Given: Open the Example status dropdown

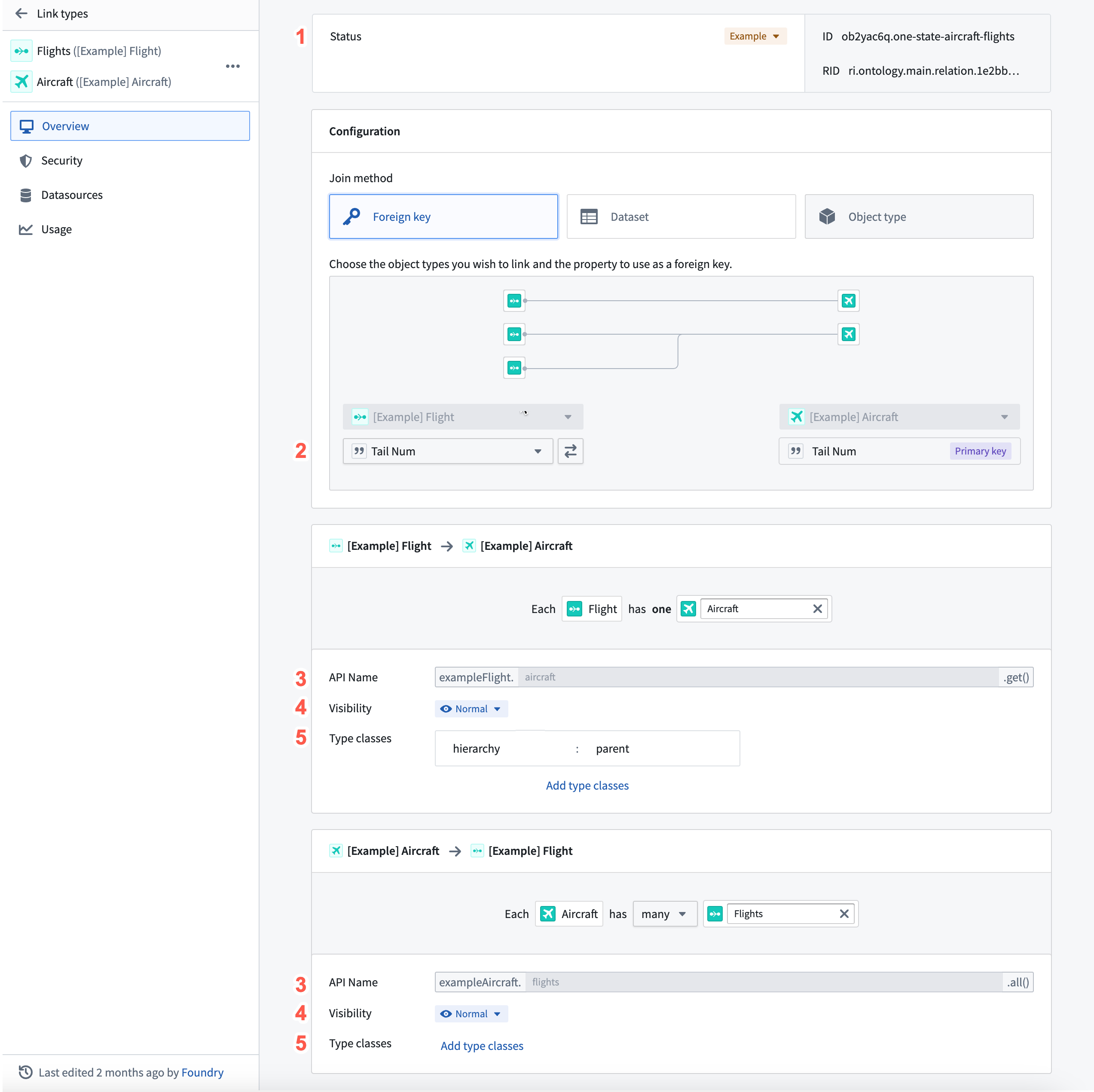Looking at the screenshot, I should tap(755, 36).
